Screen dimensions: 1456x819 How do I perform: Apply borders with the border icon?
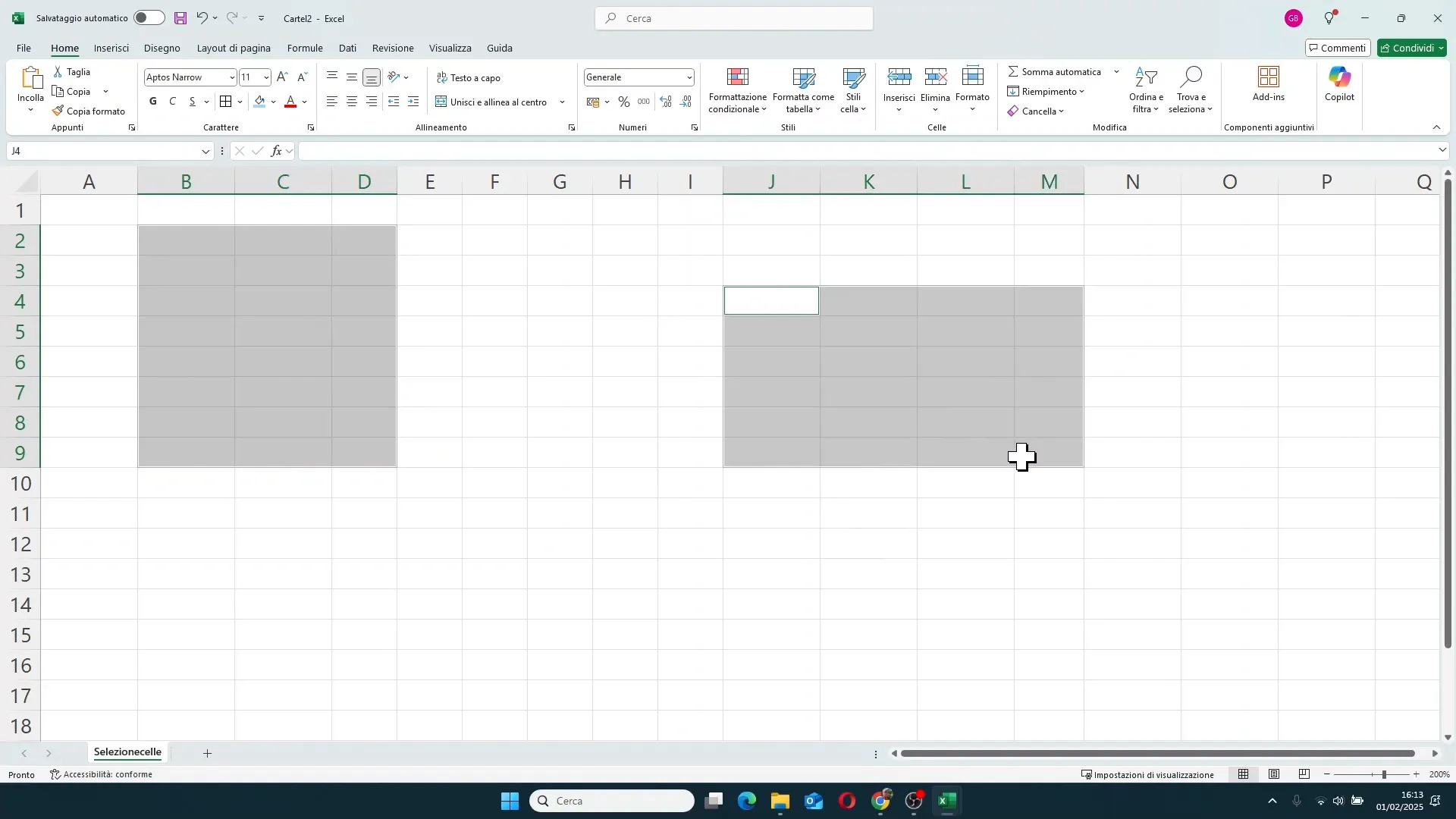tap(226, 102)
